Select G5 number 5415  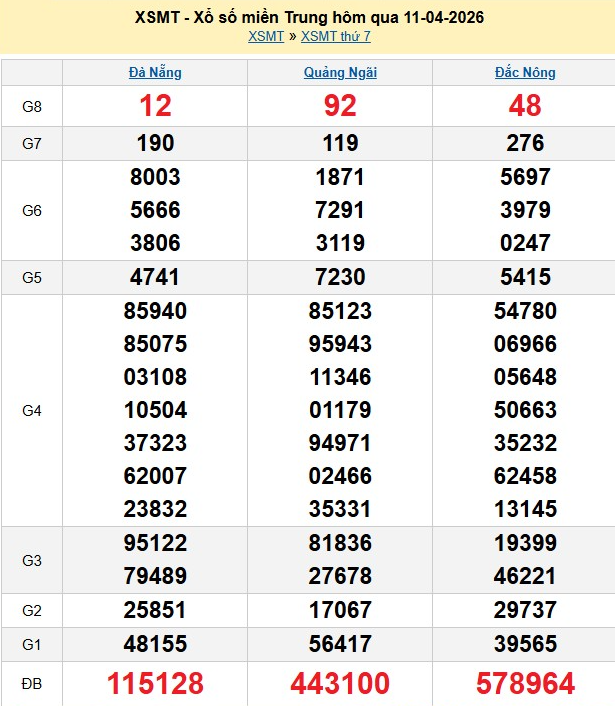pyautogui.click(x=525, y=277)
